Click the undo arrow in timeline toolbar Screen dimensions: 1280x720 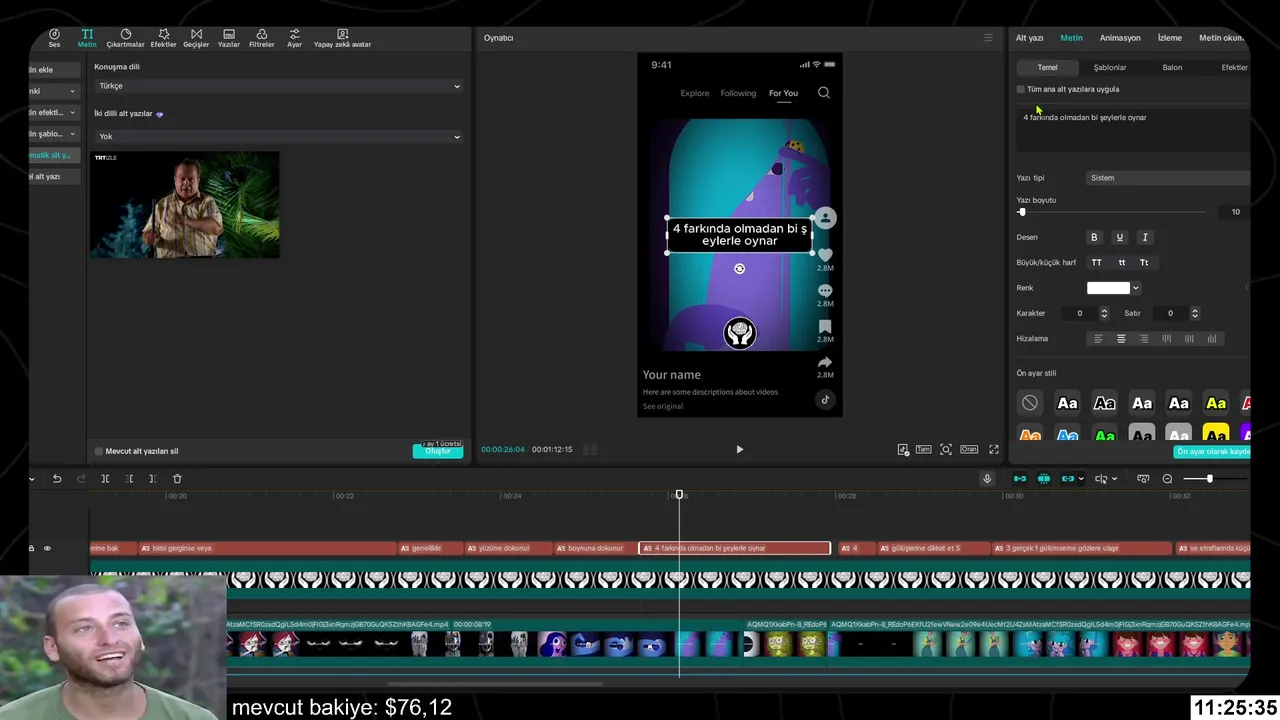(x=57, y=479)
